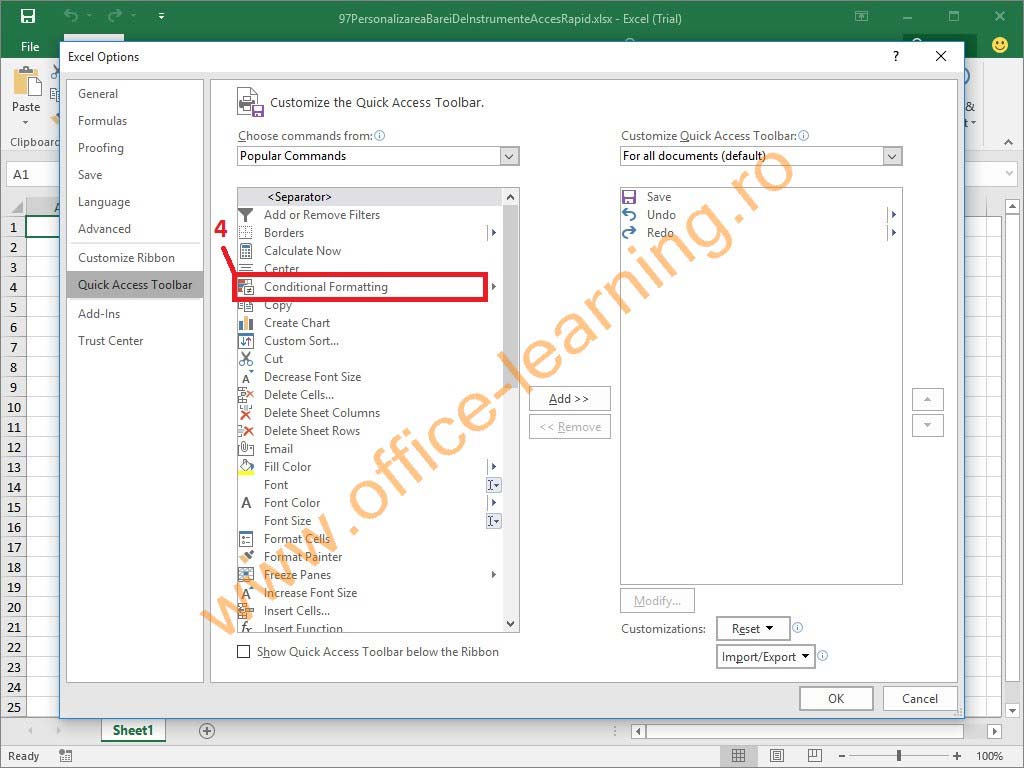The width and height of the screenshot is (1024, 768).
Task: Click the Move Up arrow button
Action: click(x=927, y=399)
